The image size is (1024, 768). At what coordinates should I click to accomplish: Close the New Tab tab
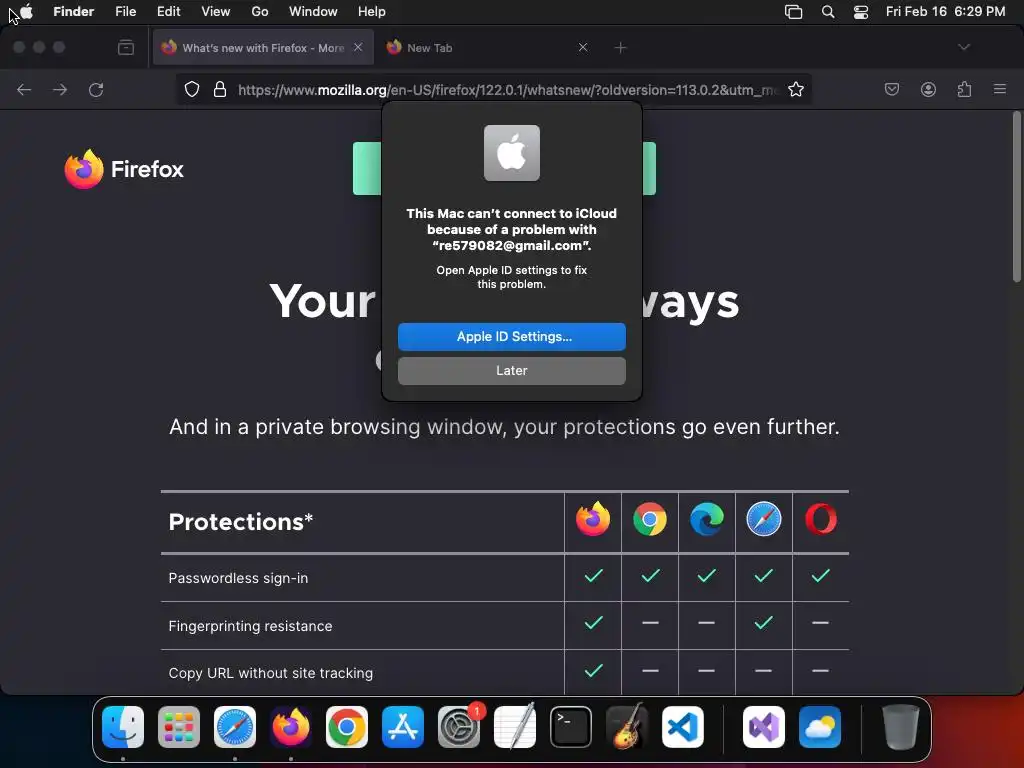pos(583,47)
